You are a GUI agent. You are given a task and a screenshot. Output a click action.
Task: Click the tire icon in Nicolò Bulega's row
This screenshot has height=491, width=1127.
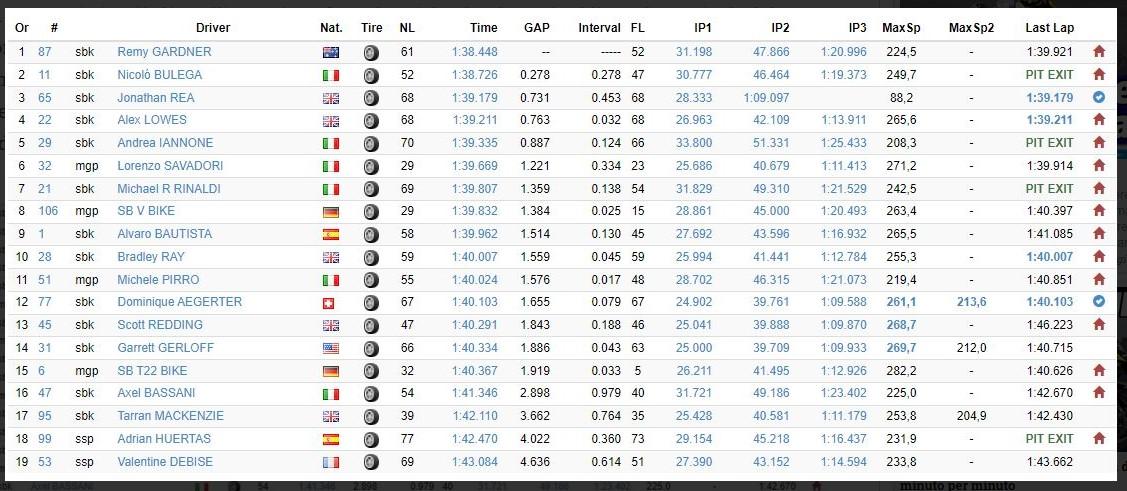371,75
